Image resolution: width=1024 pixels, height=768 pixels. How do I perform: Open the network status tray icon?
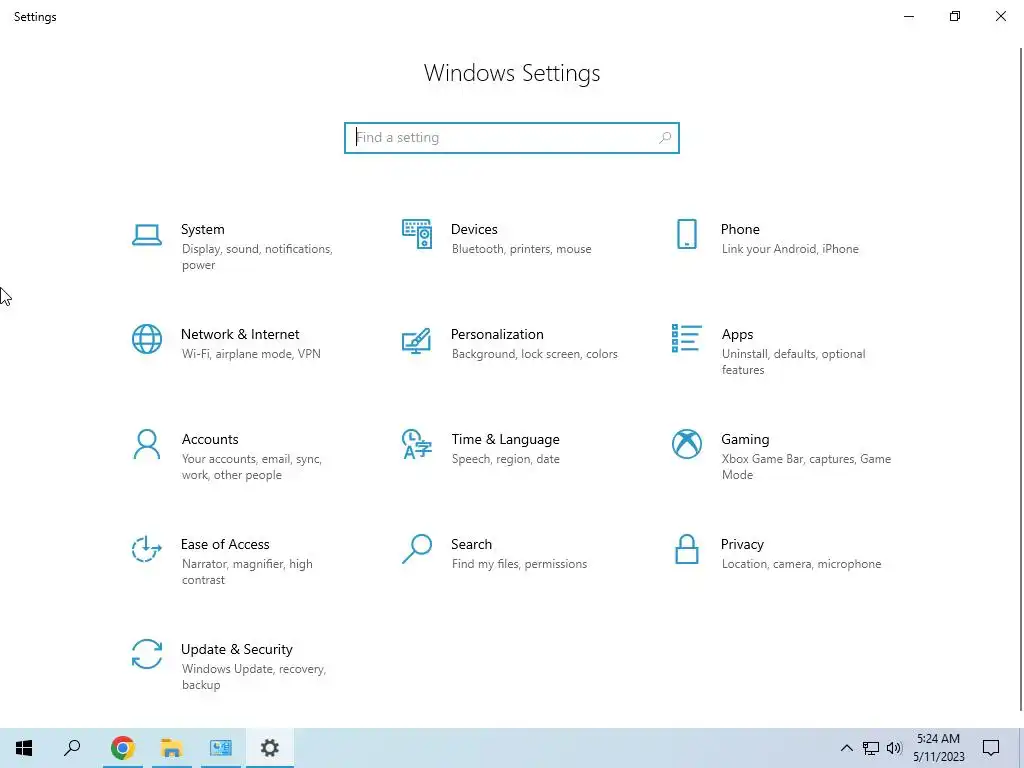click(x=871, y=748)
